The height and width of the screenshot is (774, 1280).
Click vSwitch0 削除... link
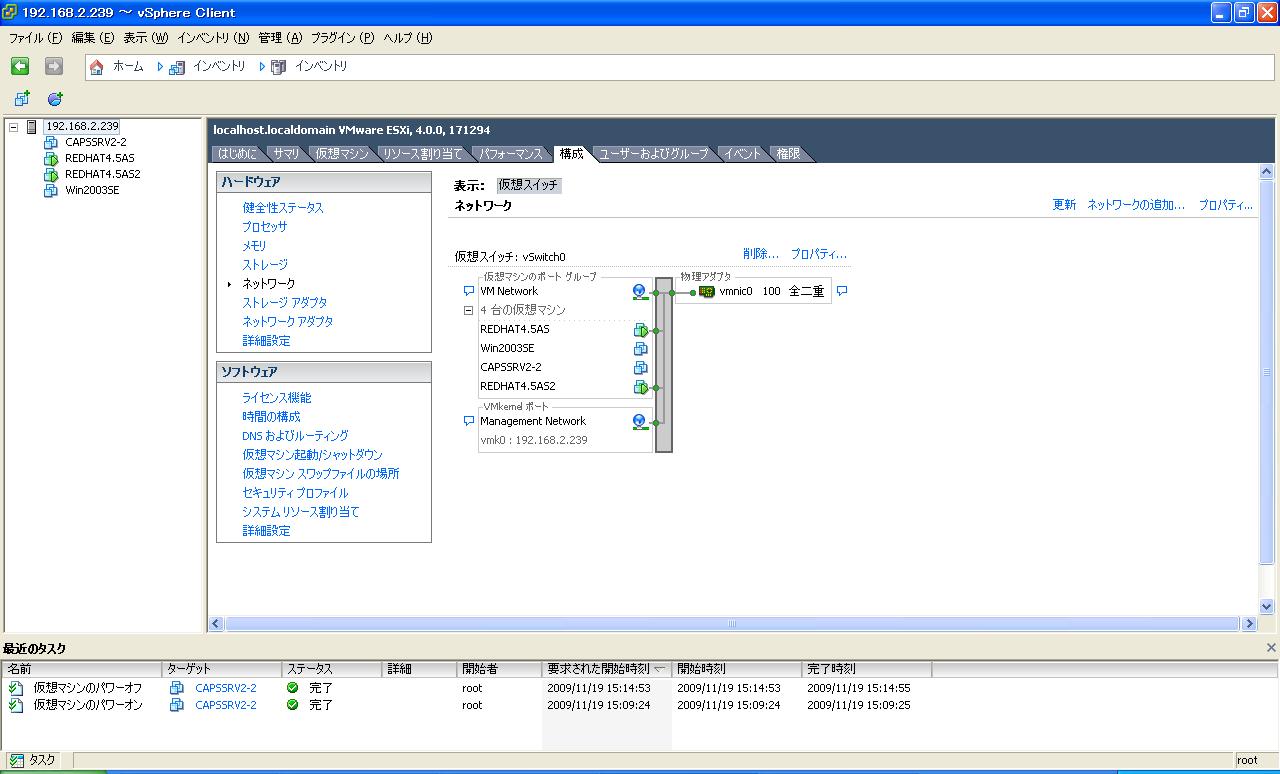[760, 254]
